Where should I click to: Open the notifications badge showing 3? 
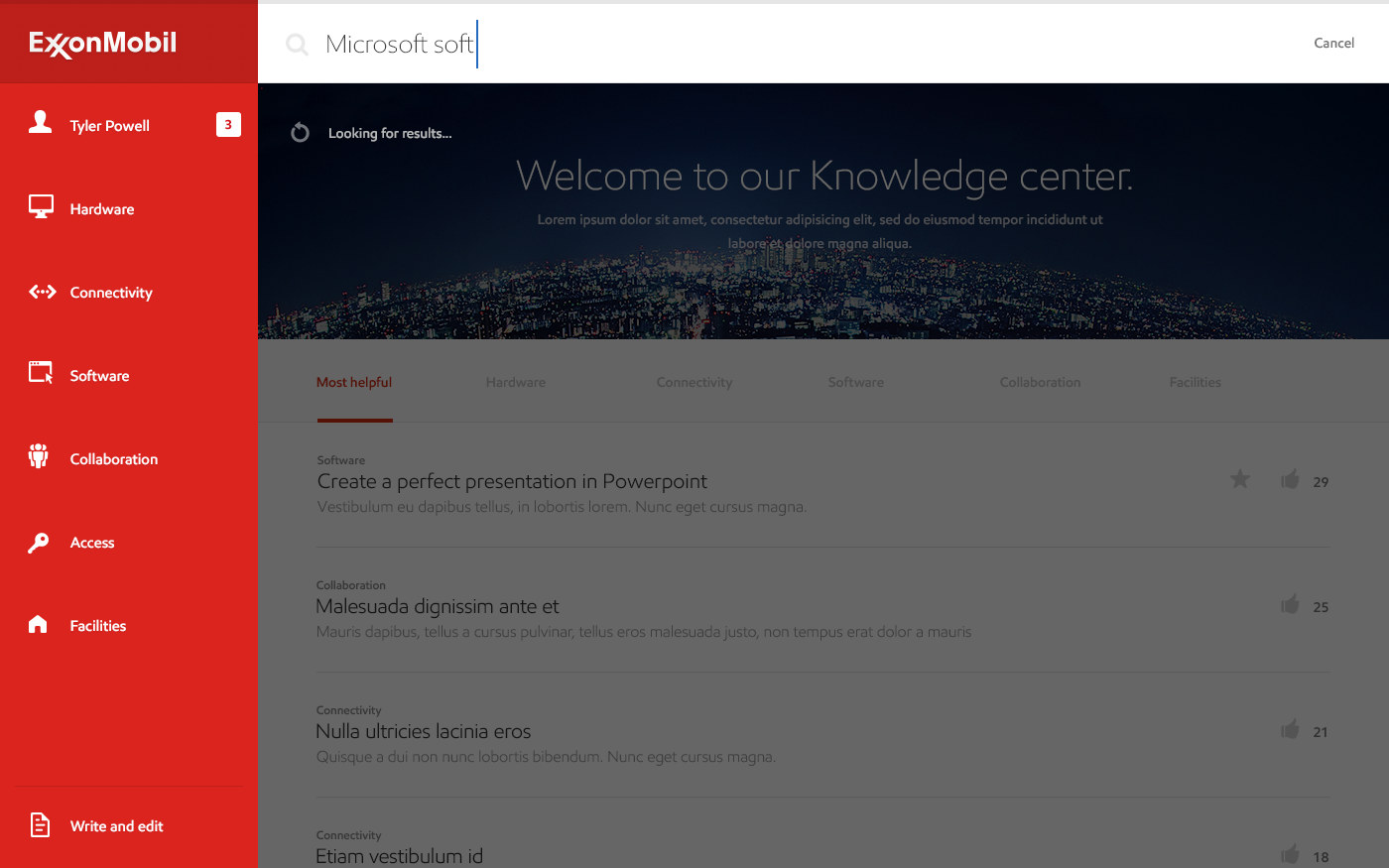[x=228, y=124]
